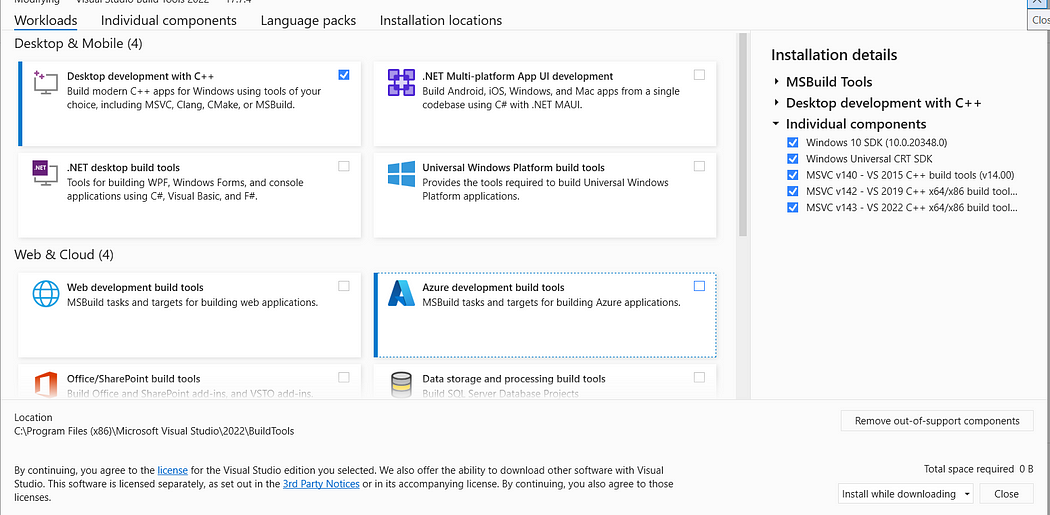Uncheck Desktop development with C++ workload
Viewport: 1050px width, 515px height.
(x=344, y=75)
